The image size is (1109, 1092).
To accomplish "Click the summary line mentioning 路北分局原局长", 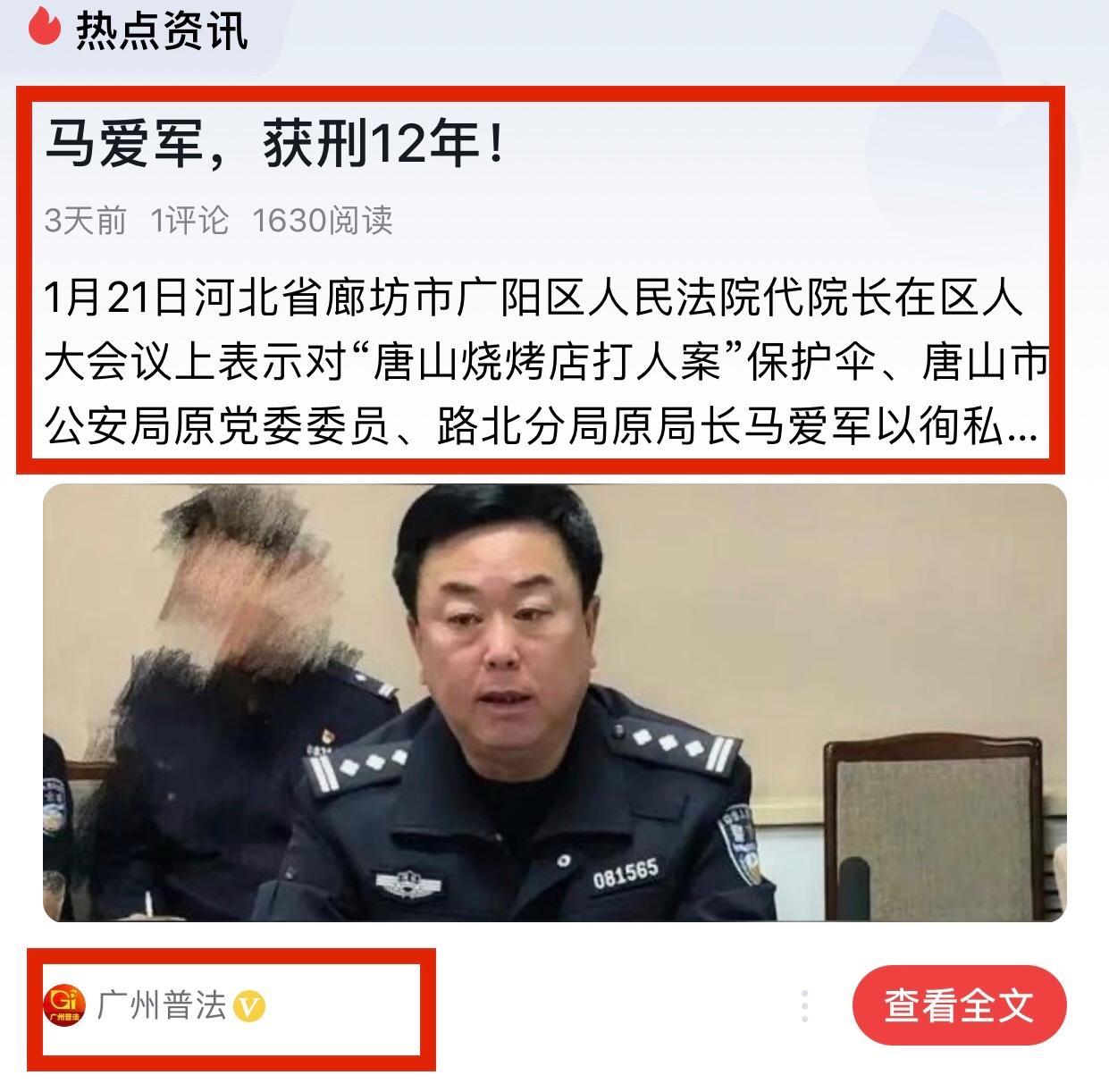I will pyautogui.click(x=541, y=430).
